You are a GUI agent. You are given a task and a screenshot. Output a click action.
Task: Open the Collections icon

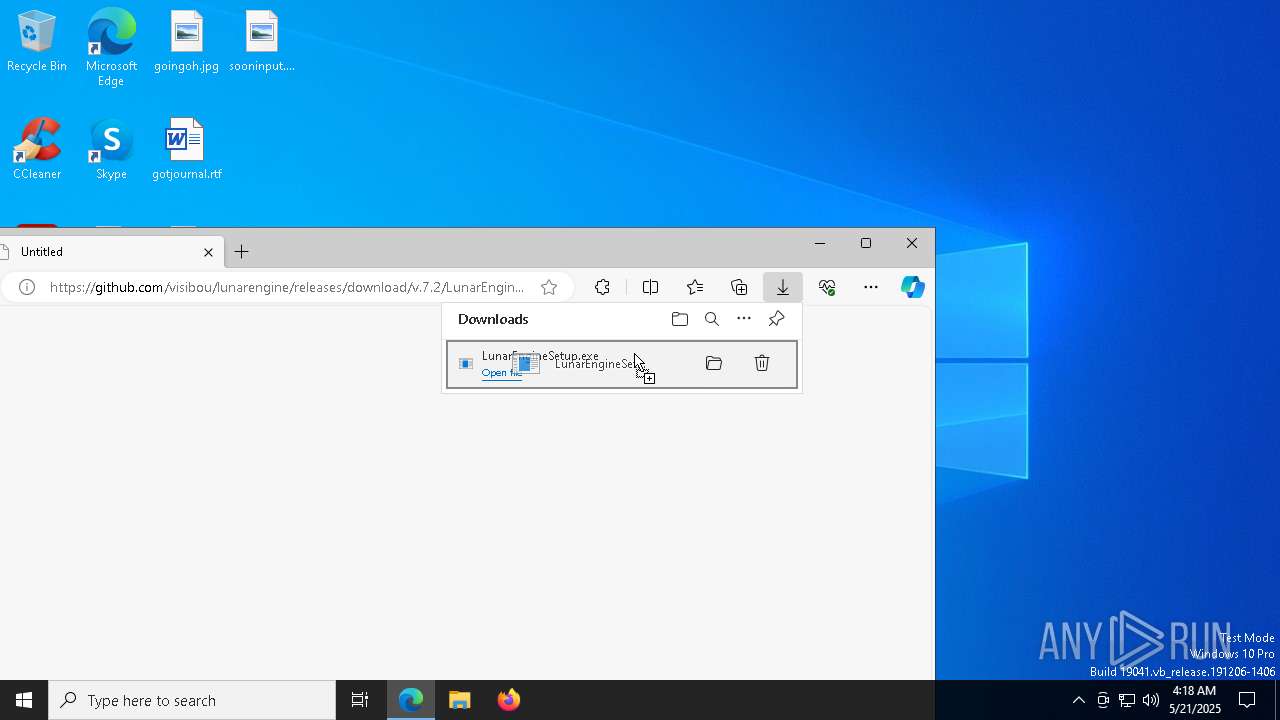point(739,287)
